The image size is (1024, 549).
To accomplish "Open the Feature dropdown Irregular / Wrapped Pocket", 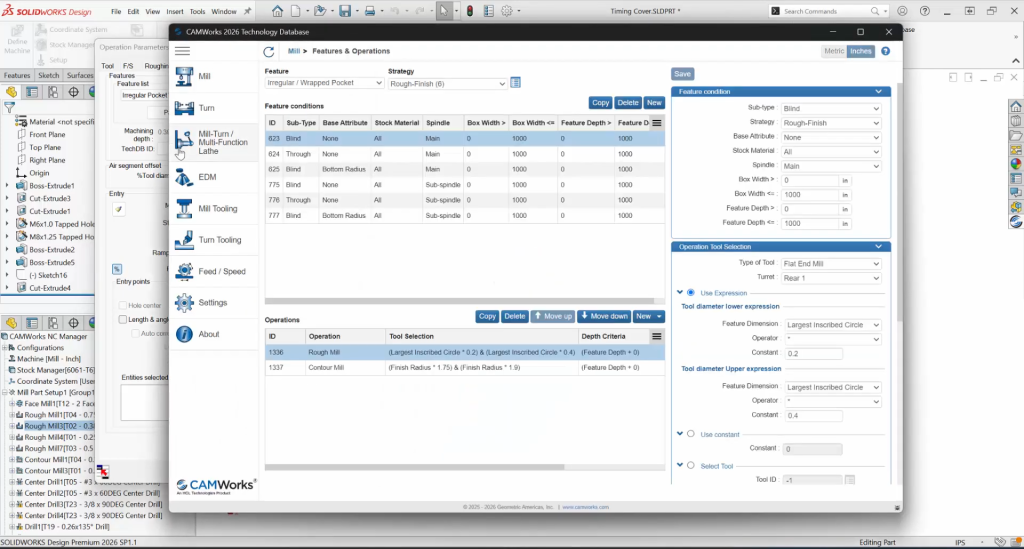I will pyautogui.click(x=324, y=83).
